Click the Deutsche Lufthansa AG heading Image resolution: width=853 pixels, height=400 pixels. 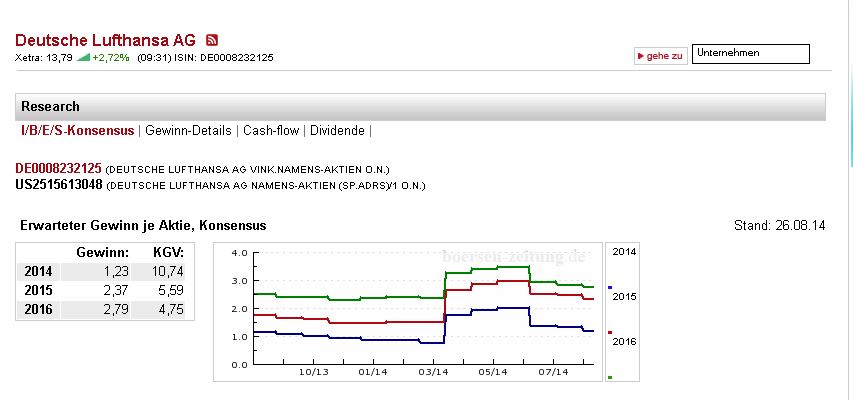106,40
